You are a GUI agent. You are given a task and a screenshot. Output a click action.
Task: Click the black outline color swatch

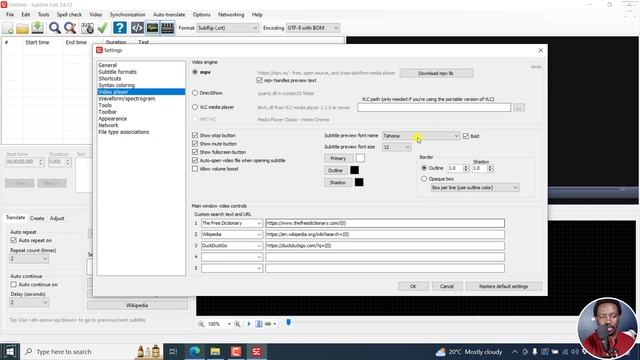[355, 170]
